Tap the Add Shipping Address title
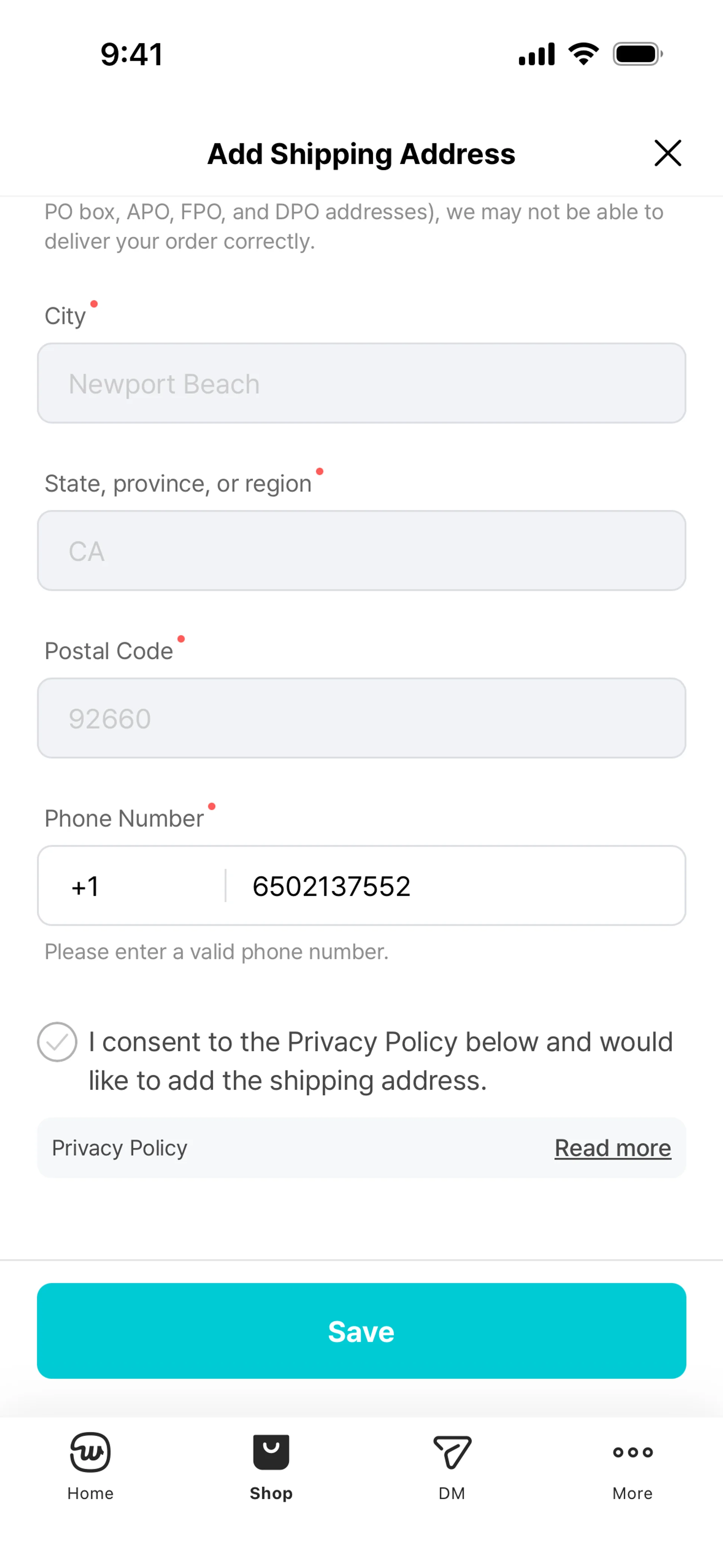Image resolution: width=723 pixels, height=1568 pixels. coord(361,154)
